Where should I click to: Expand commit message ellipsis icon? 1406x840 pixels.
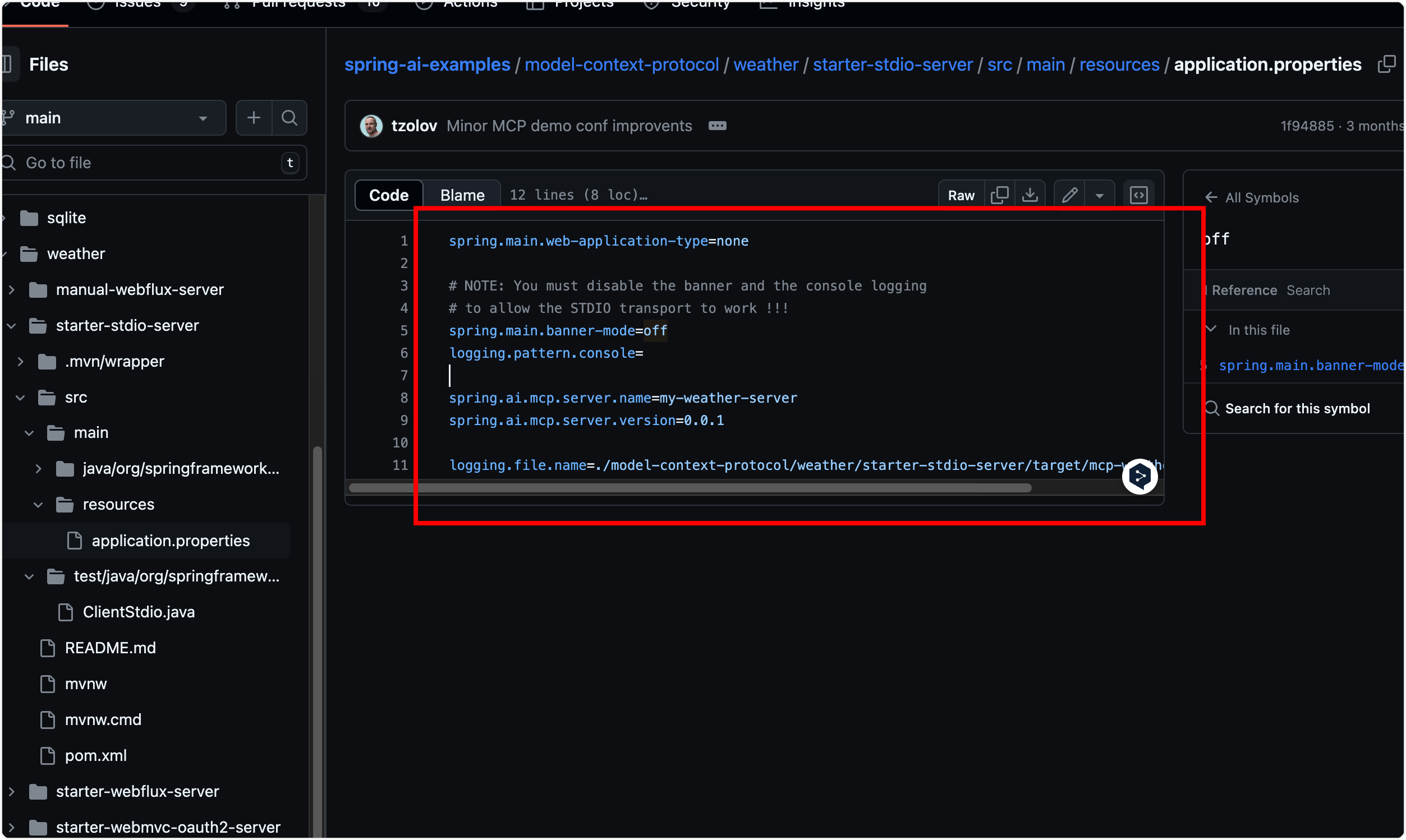point(718,126)
